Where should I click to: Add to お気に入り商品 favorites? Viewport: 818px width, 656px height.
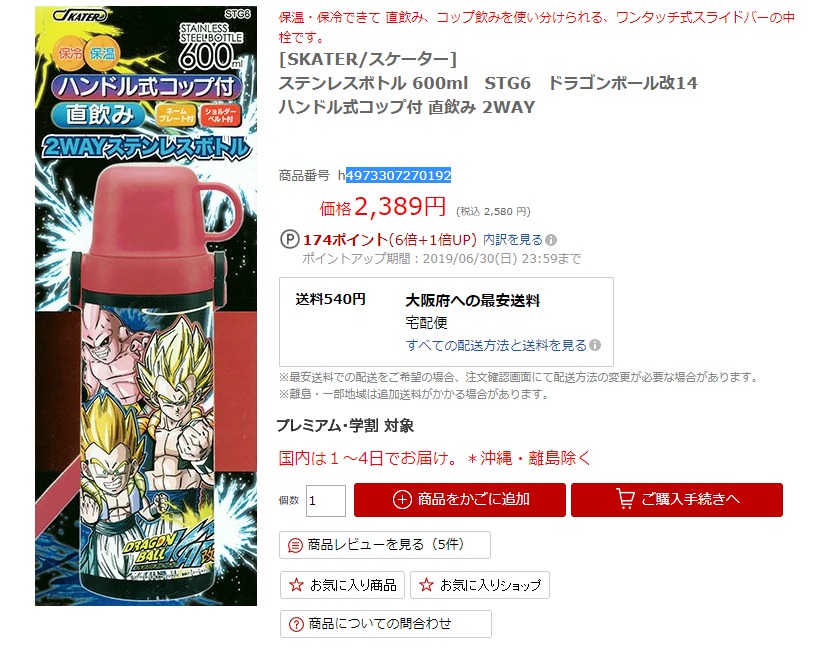(342, 585)
